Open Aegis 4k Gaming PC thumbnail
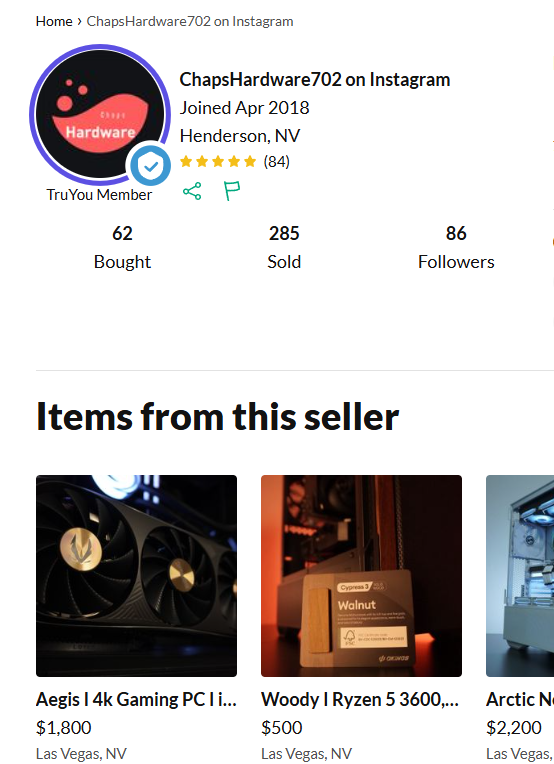554x764 pixels. point(136,576)
